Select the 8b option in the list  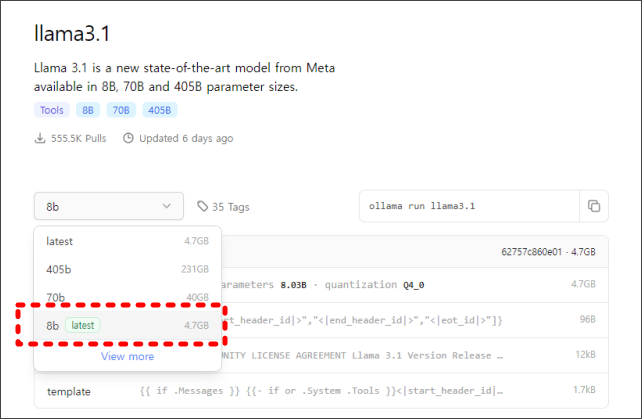(53, 325)
